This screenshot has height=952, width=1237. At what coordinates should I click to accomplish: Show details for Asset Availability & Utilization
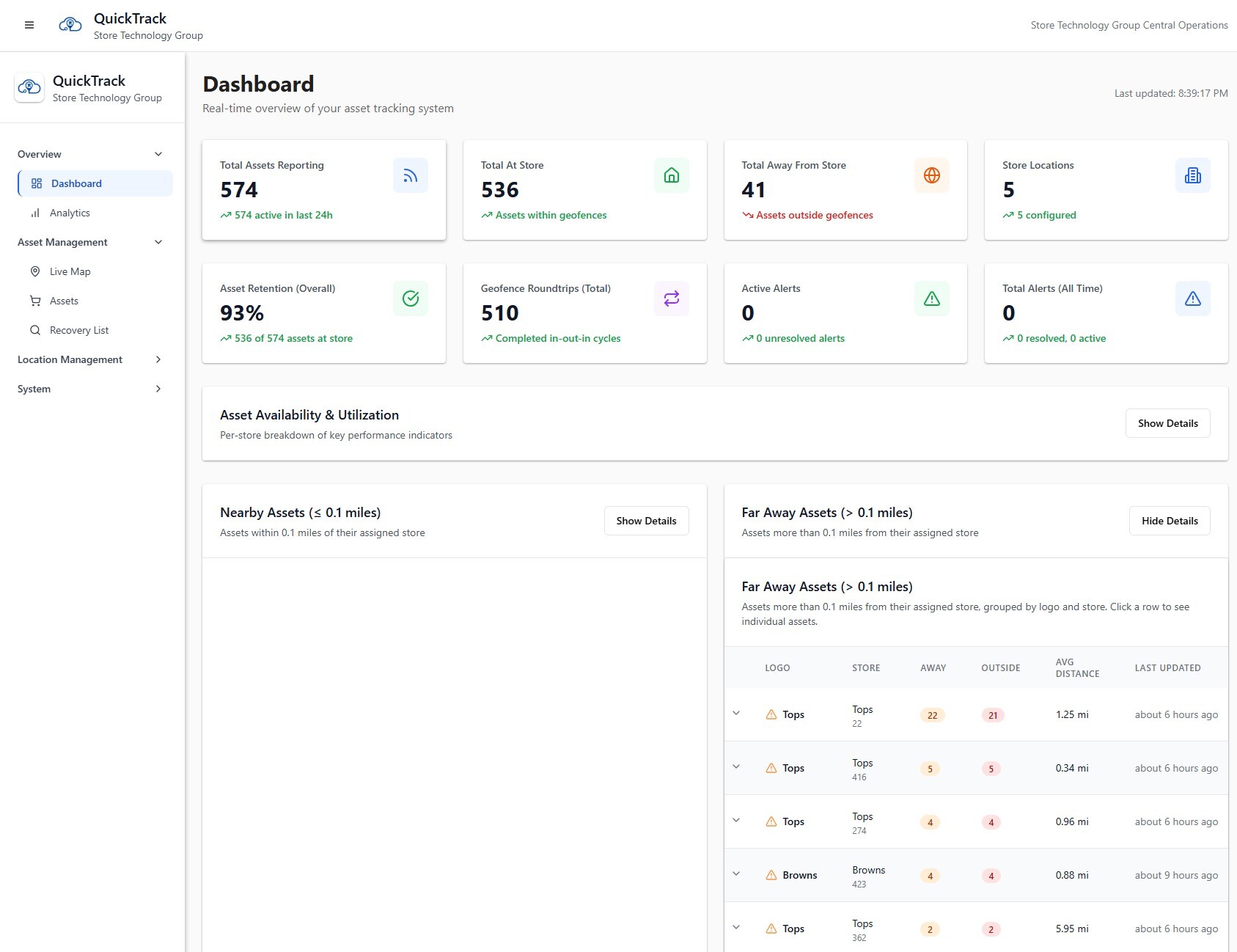[x=1167, y=423]
